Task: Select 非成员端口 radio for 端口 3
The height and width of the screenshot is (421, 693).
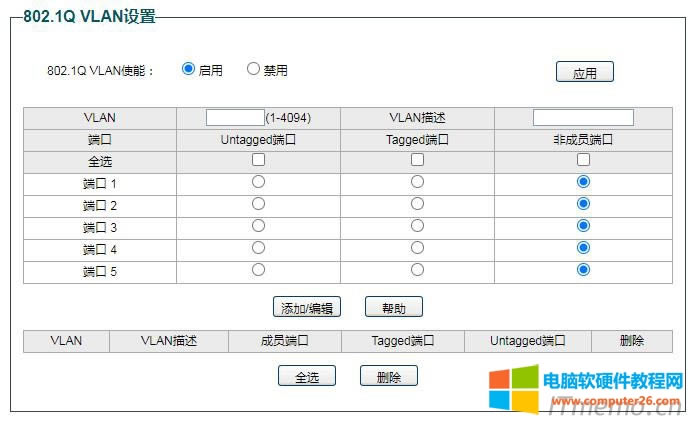Action: (583, 226)
